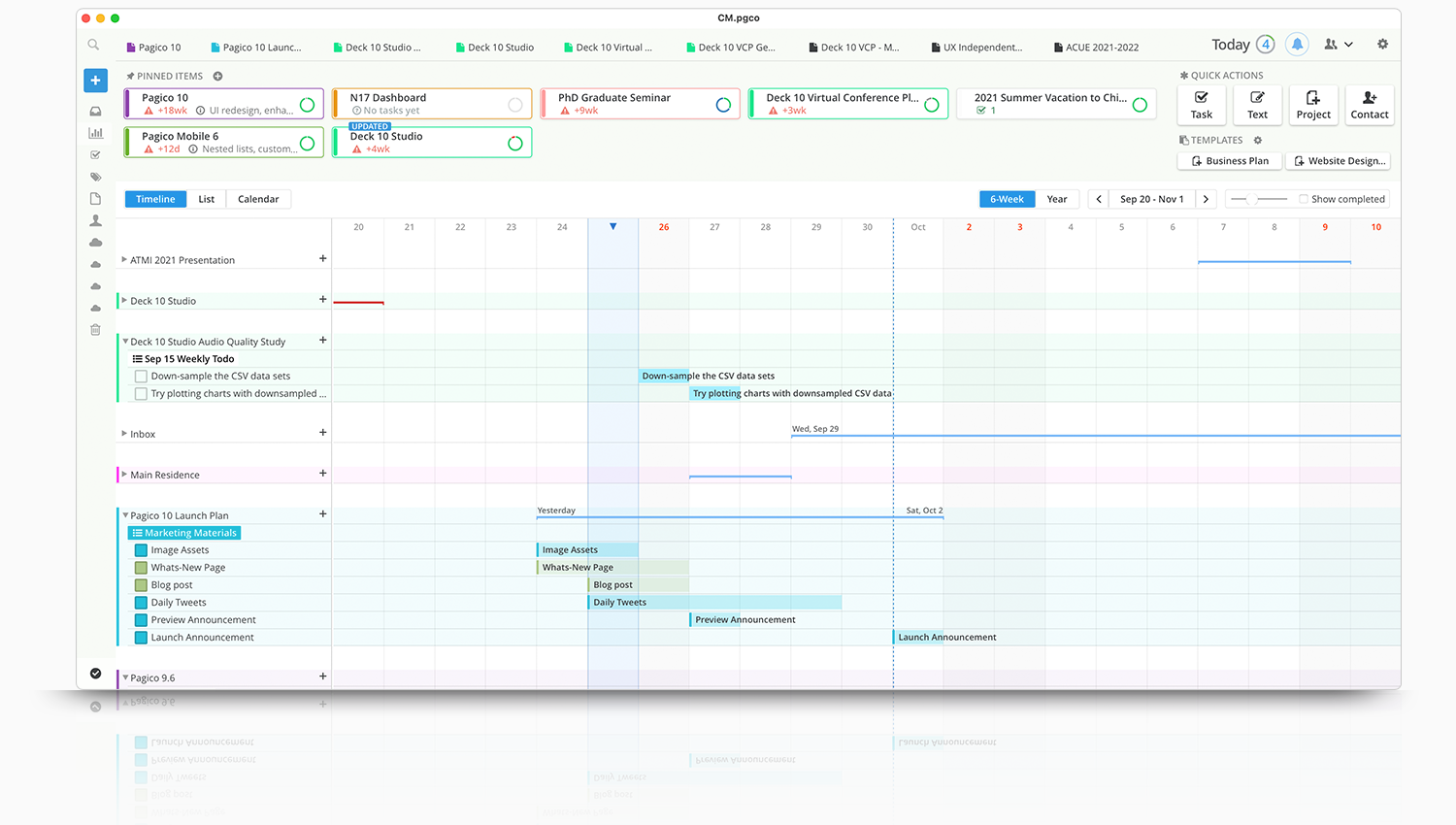Adjust the timeline zoom slider
The image size is (1456, 825).
pyautogui.click(x=1258, y=199)
